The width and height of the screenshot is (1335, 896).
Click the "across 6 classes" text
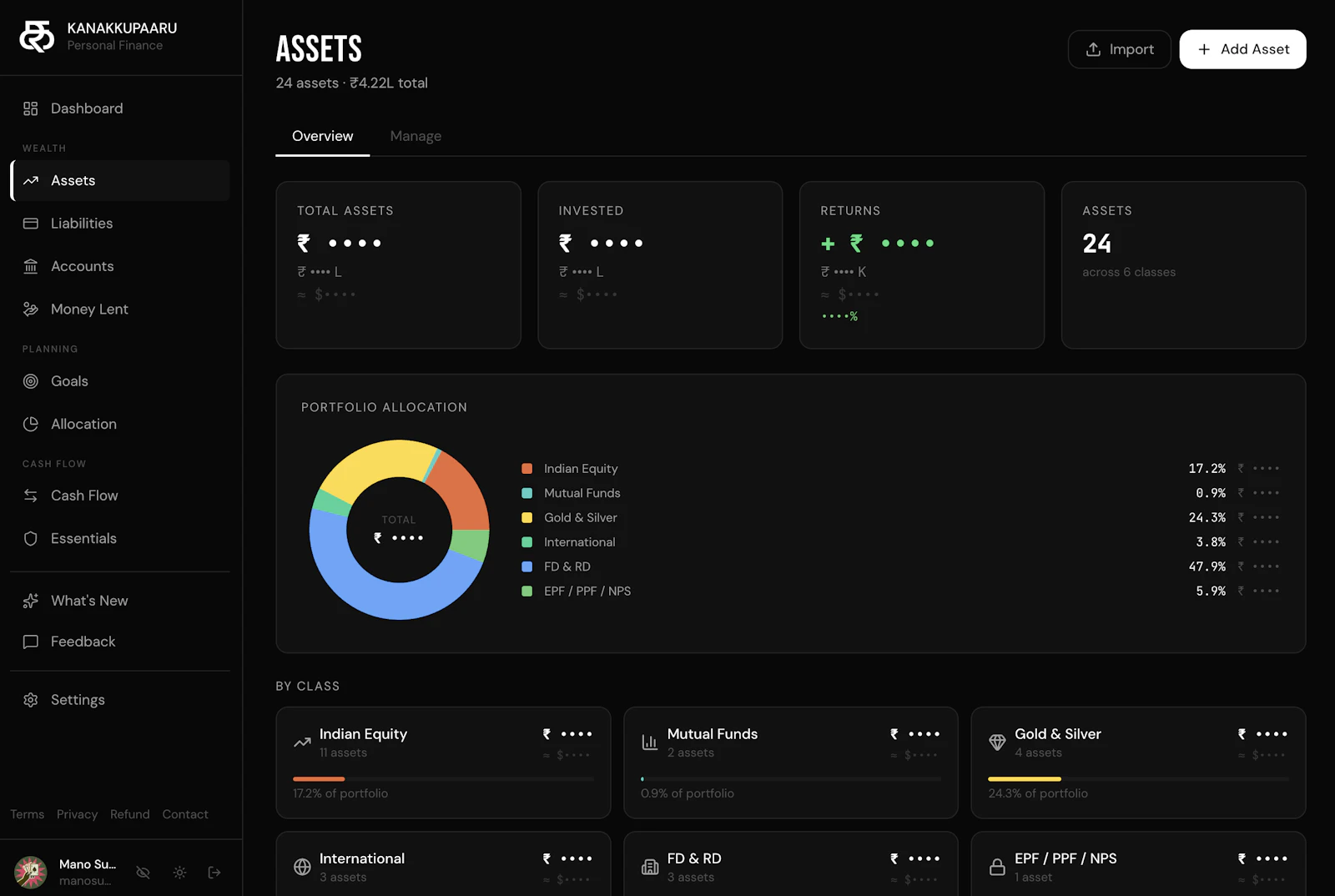click(1129, 272)
